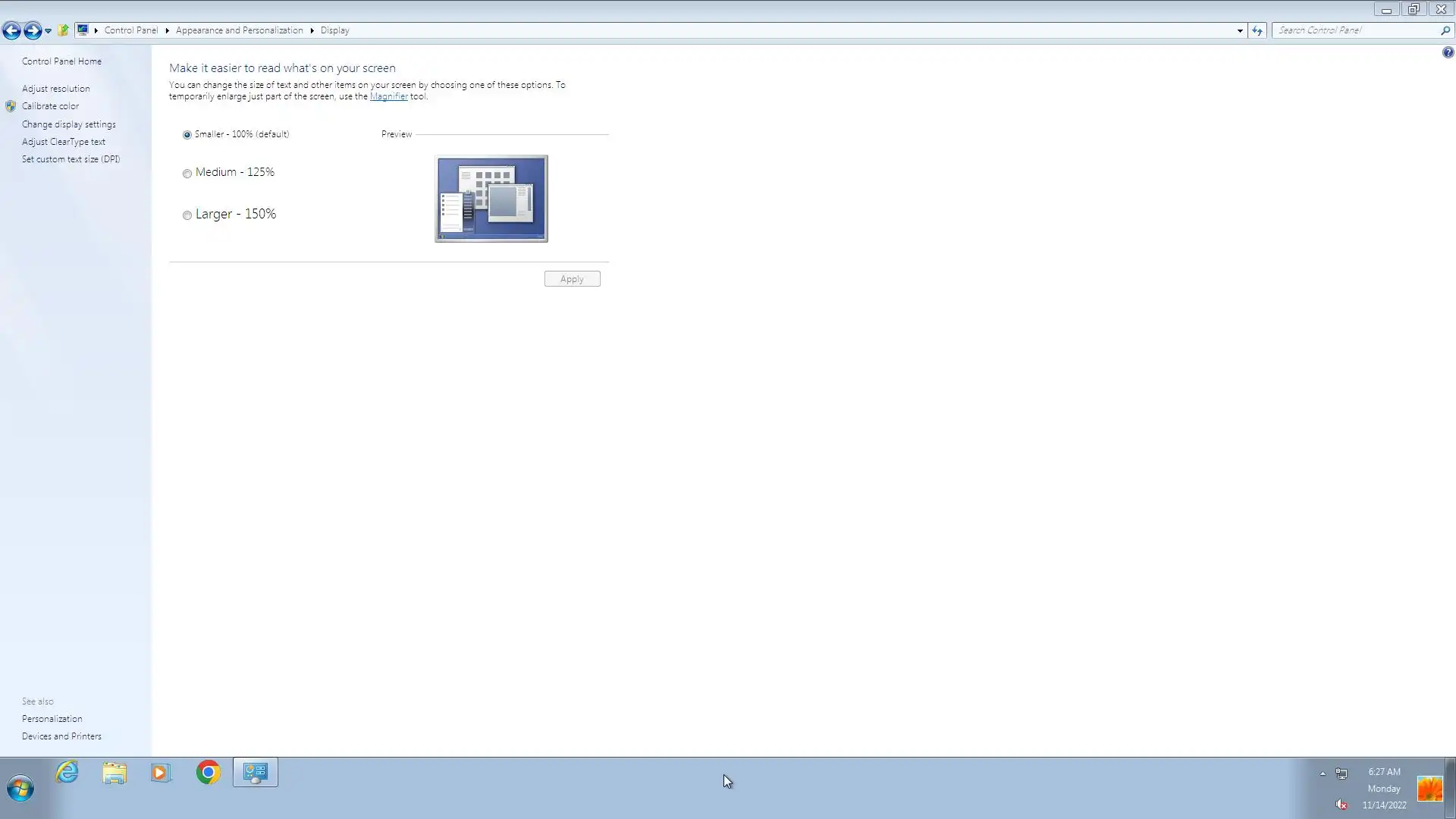
Task: Select Smaller - 100% (default) option
Action: click(x=187, y=135)
